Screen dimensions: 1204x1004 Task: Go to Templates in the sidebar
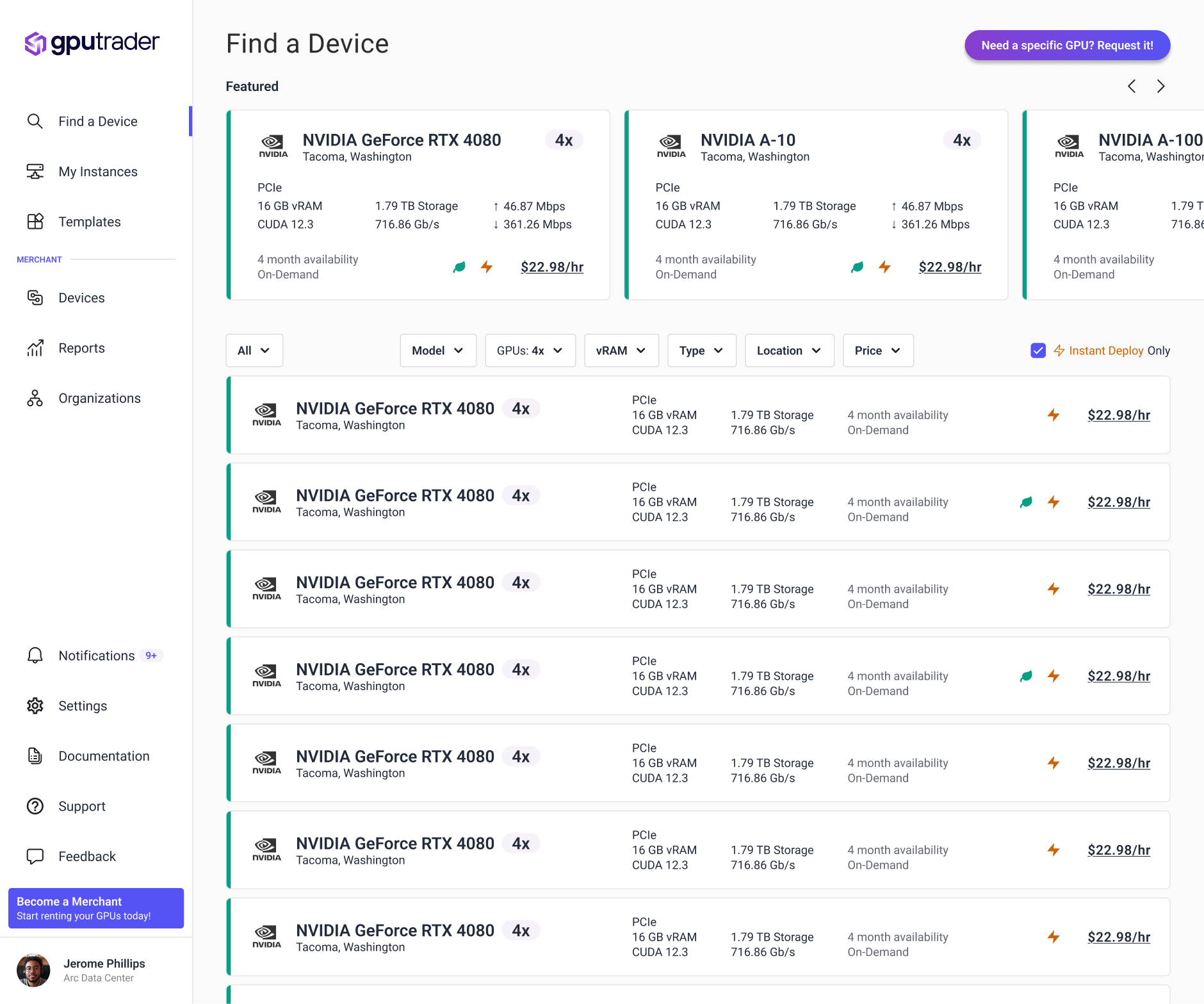click(90, 222)
